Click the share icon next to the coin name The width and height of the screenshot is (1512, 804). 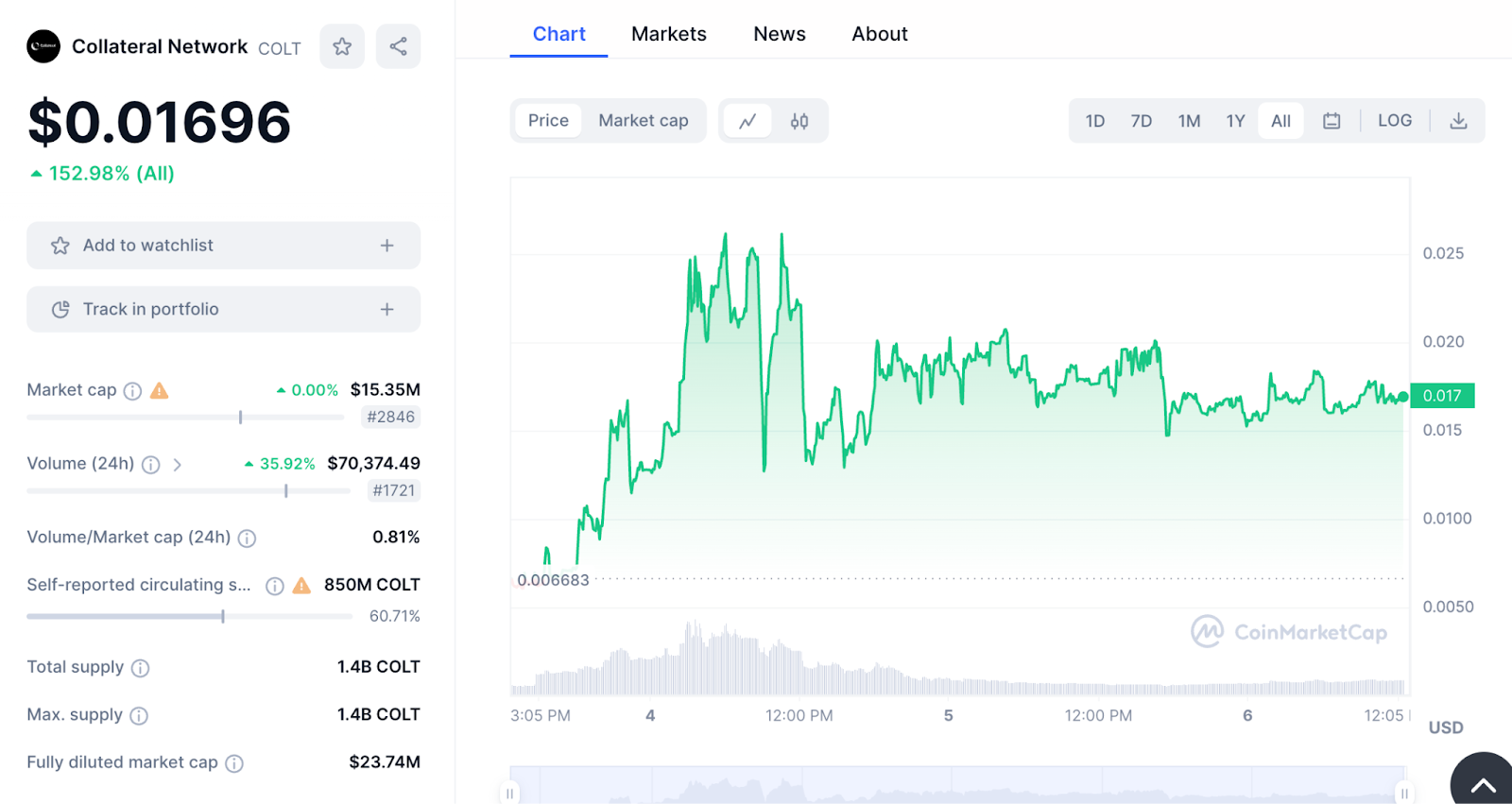[398, 46]
